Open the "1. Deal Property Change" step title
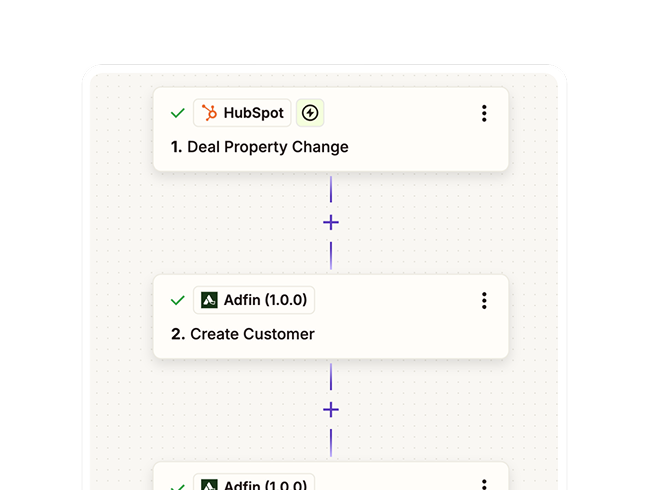This screenshot has height=490, width=648. [x=260, y=147]
